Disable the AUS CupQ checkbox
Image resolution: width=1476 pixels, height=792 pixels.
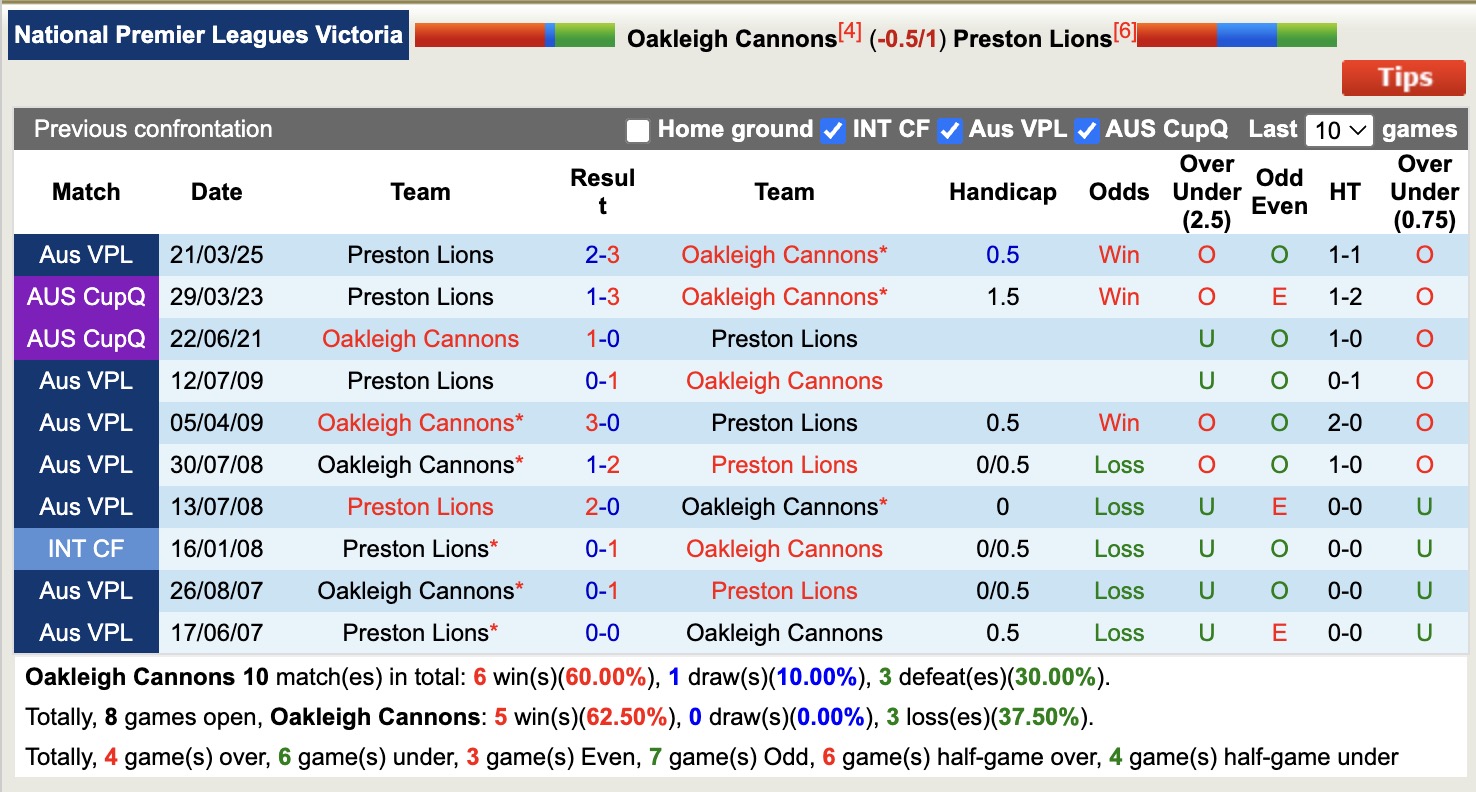(x=1086, y=129)
